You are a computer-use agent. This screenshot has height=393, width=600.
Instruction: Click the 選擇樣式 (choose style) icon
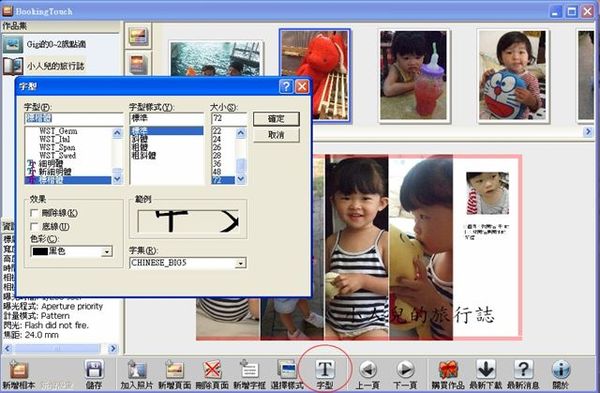point(287,370)
